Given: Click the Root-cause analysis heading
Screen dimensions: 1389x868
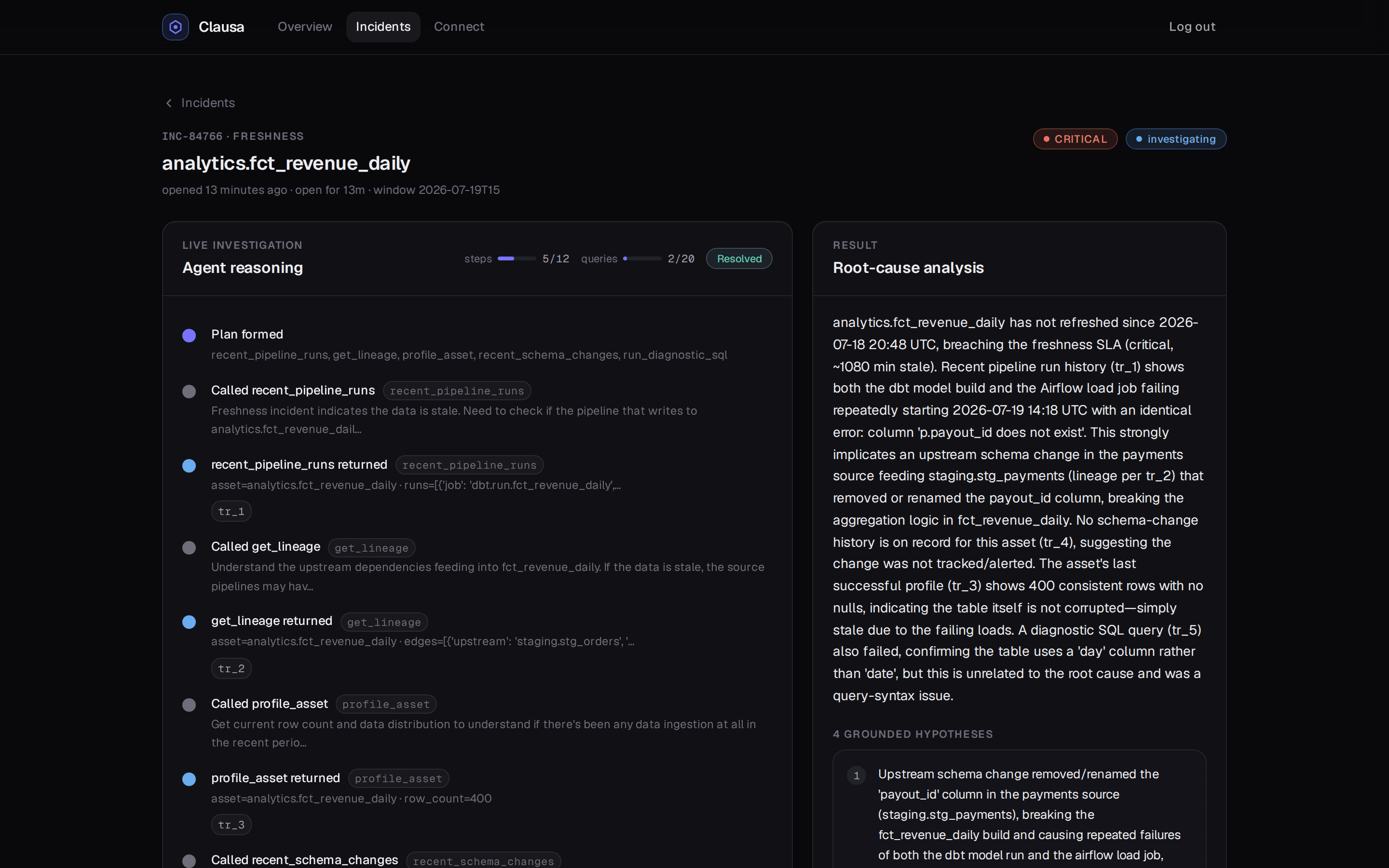Looking at the screenshot, I should pos(908,268).
